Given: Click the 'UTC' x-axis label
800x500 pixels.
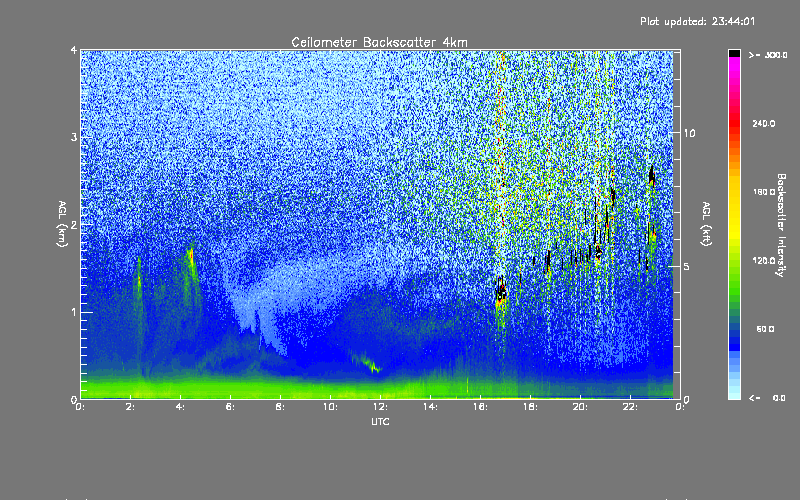Looking at the screenshot, I should (380, 421).
